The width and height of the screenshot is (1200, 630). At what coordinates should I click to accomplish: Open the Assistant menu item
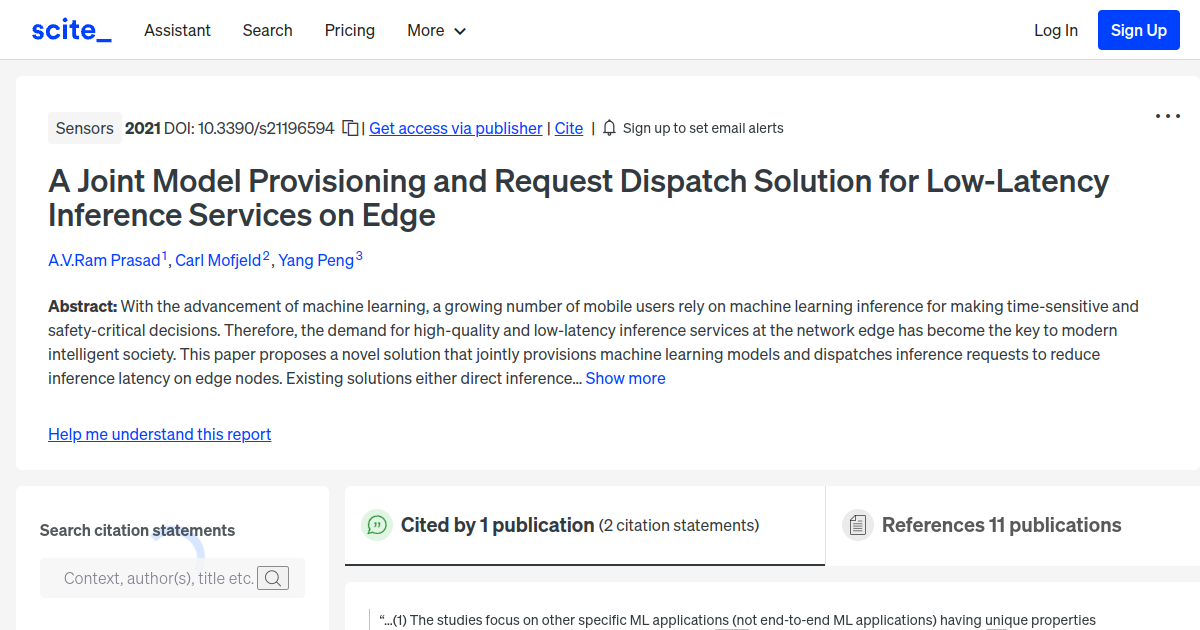click(177, 30)
